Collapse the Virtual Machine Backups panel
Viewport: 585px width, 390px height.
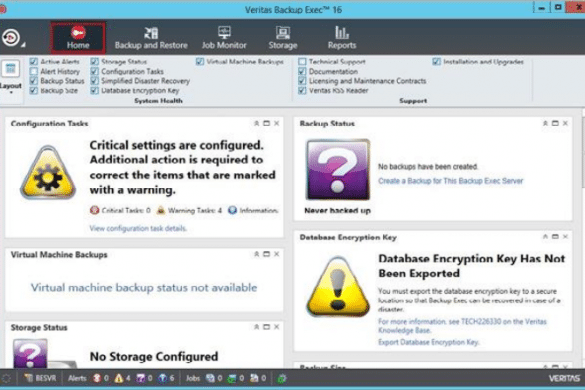pyautogui.click(x=257, y=254)
